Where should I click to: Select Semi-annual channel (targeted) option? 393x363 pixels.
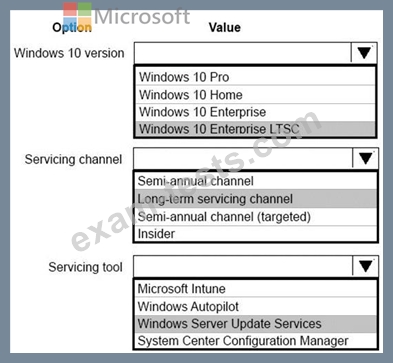[x=256, y=217]
